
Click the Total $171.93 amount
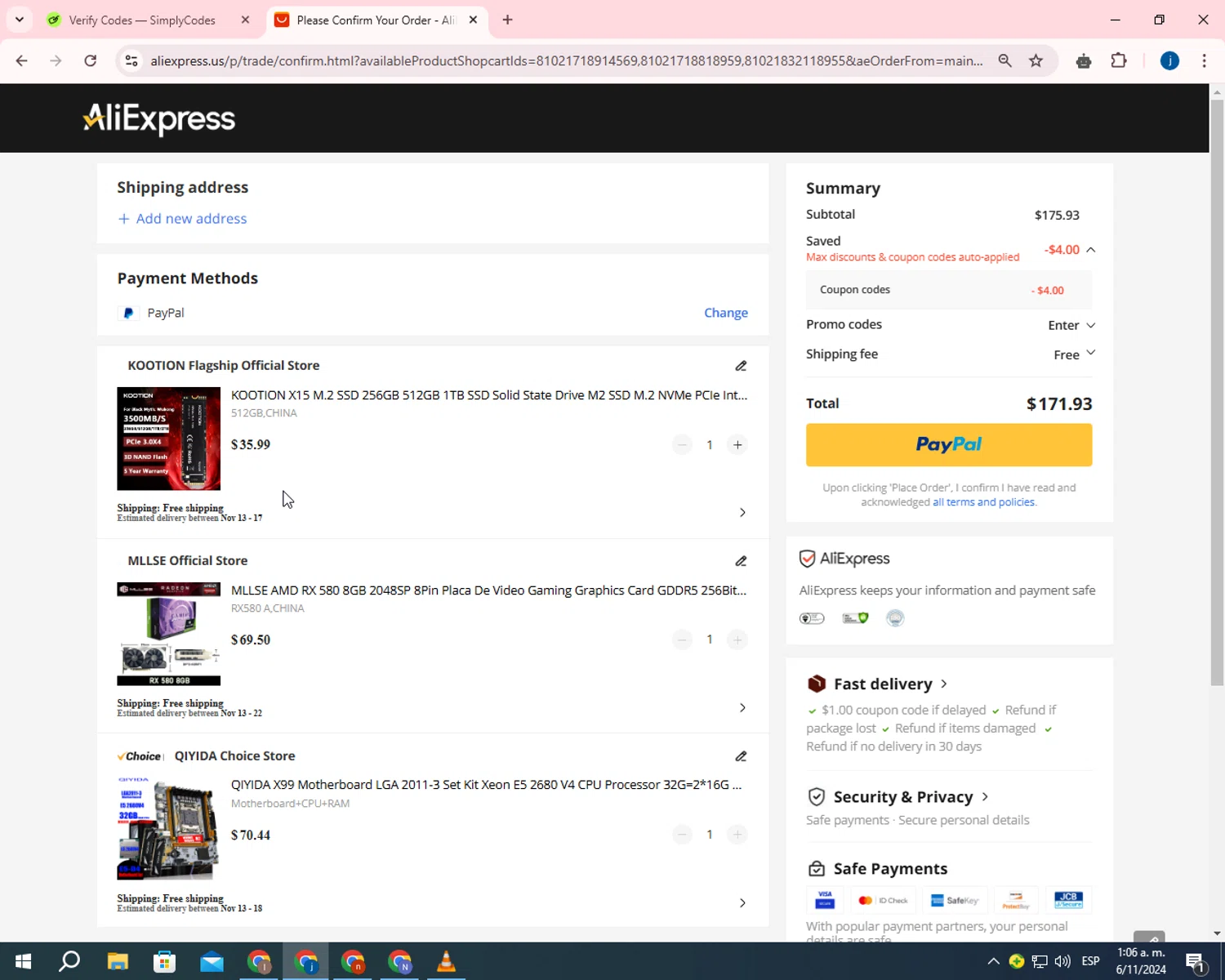pyautogui.click(x=1059, y=403)
